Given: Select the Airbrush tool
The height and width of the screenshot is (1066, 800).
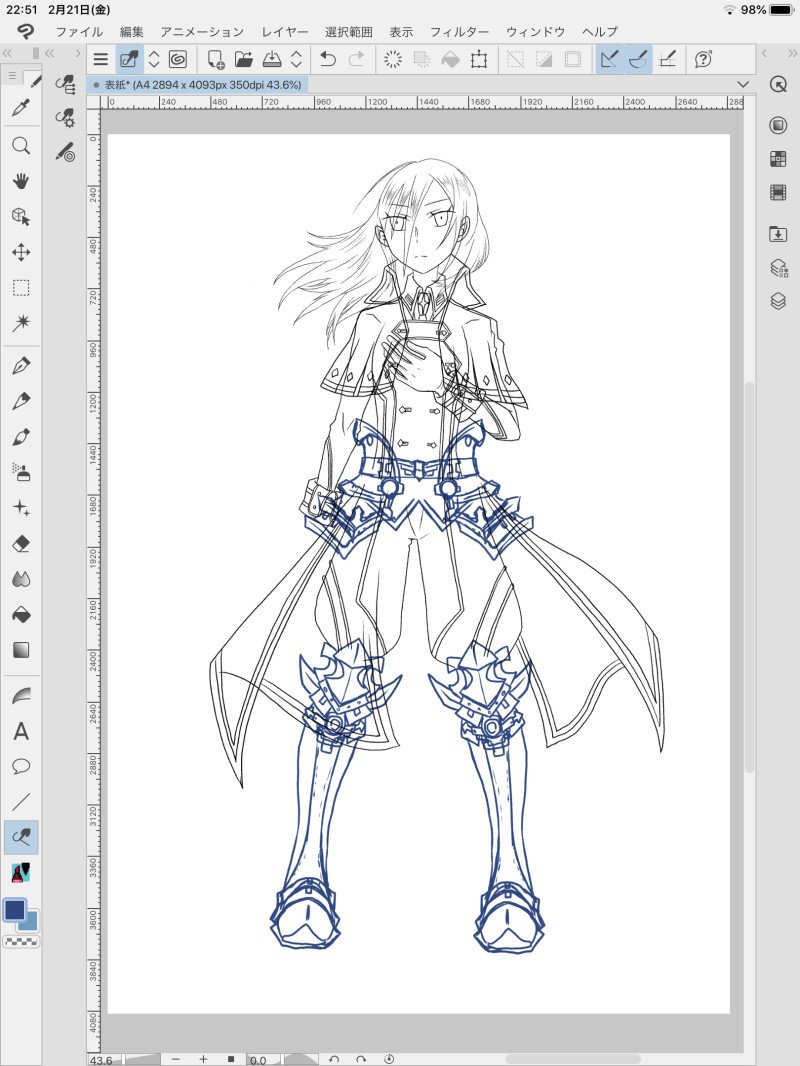Looking at the screenshot, I should [21, 472].
